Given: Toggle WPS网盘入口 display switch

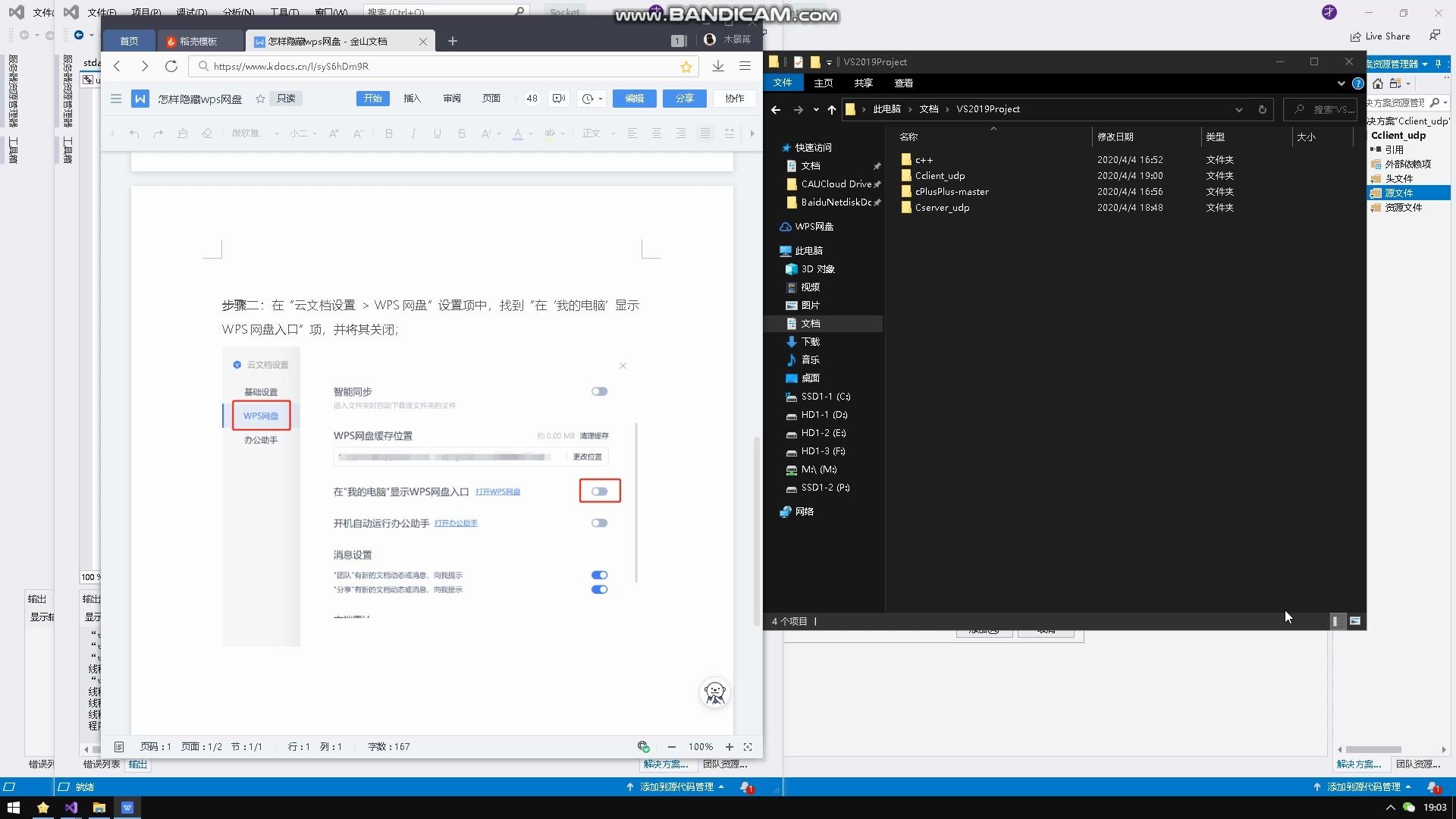Looking at the screenshot, I should pyautogui.click(x=599, y=491).
